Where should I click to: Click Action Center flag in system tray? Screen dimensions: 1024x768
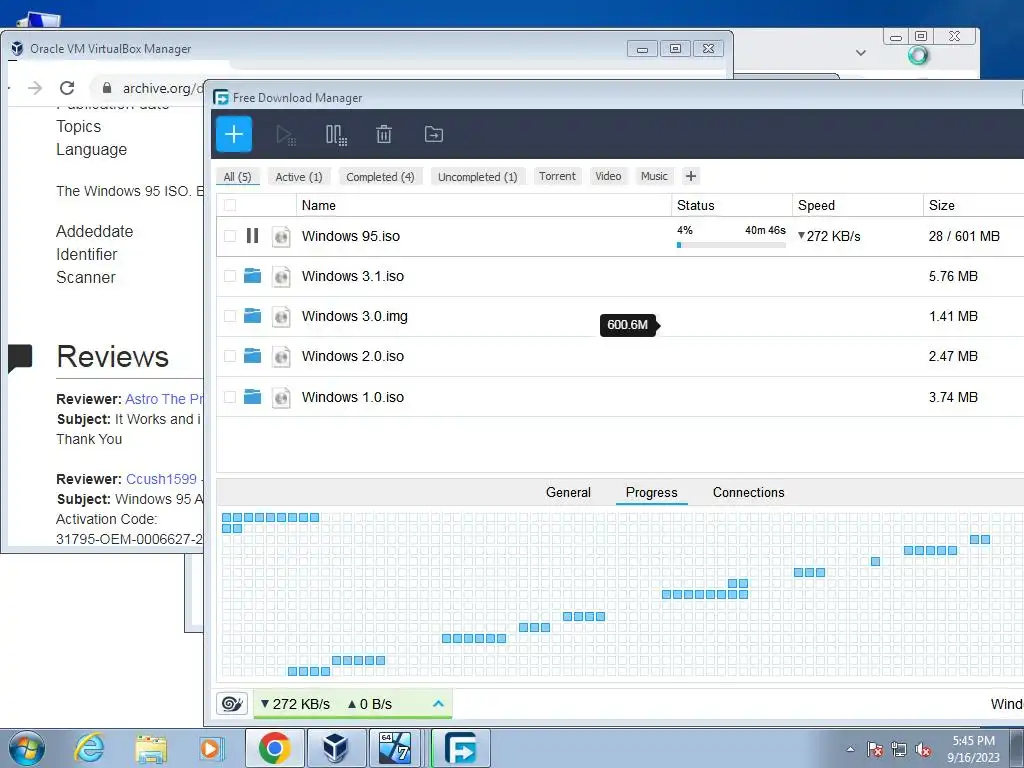875,749
